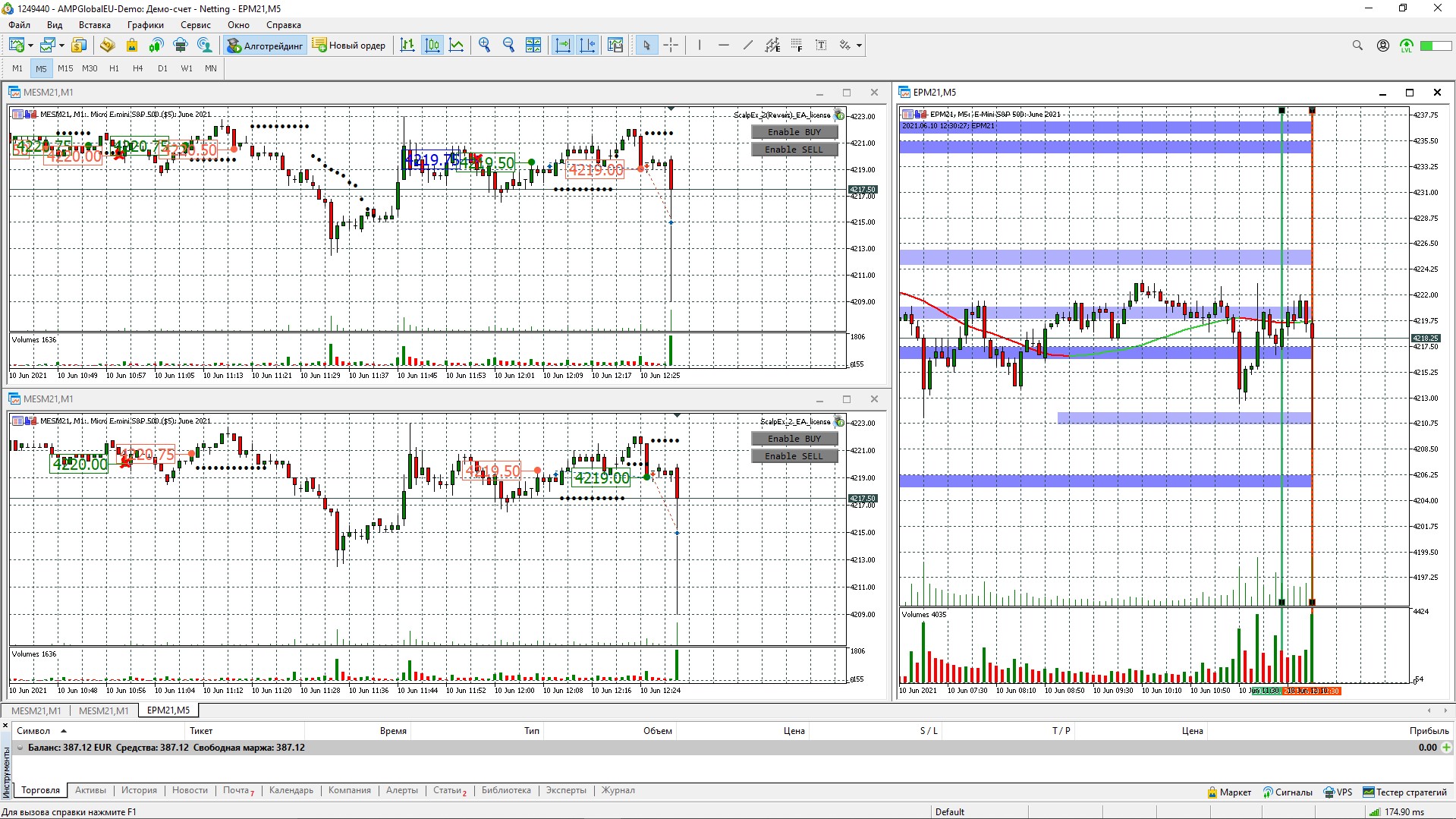The height and width of the screenshot is (819, 1456).
Task: Select the equidistant channel tool
Action: pos(772,46)
